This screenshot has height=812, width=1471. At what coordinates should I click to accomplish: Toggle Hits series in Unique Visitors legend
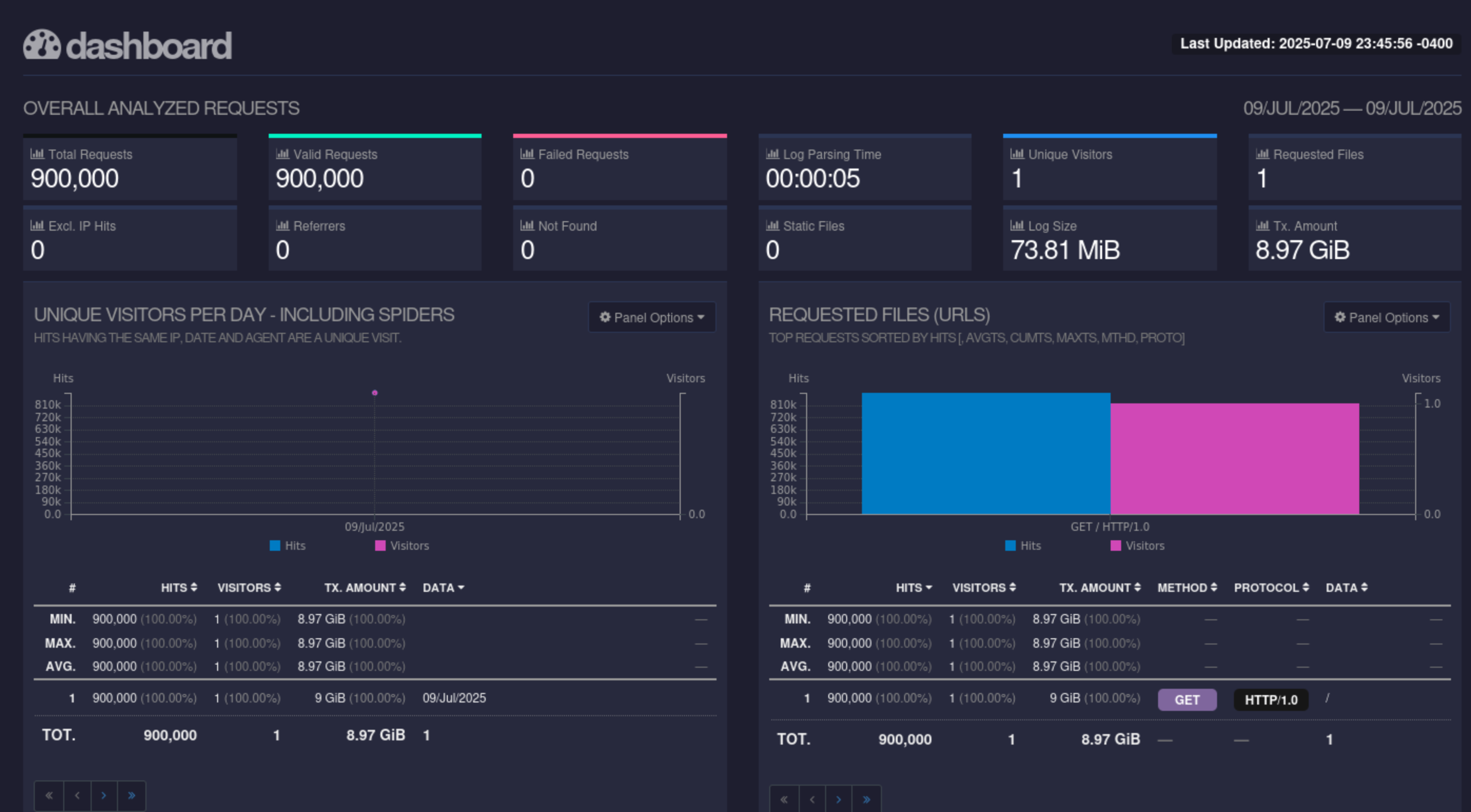pyautogui.click(x=288, y=546)
